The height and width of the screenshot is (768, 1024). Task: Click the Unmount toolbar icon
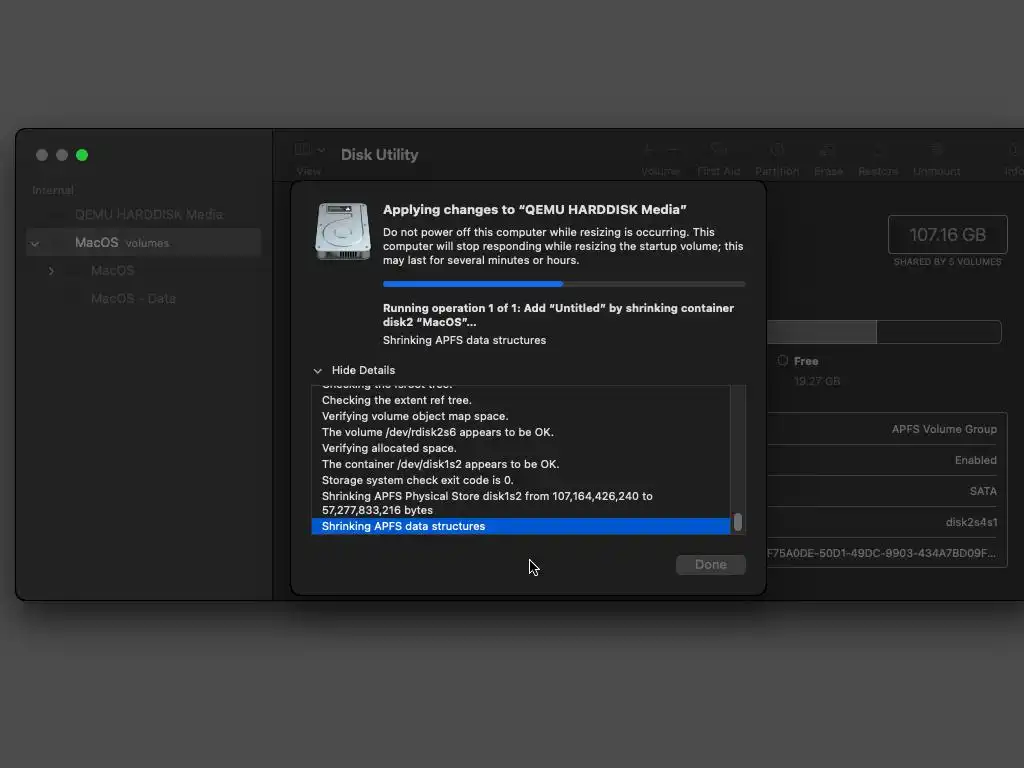click(x=936, y=150)
